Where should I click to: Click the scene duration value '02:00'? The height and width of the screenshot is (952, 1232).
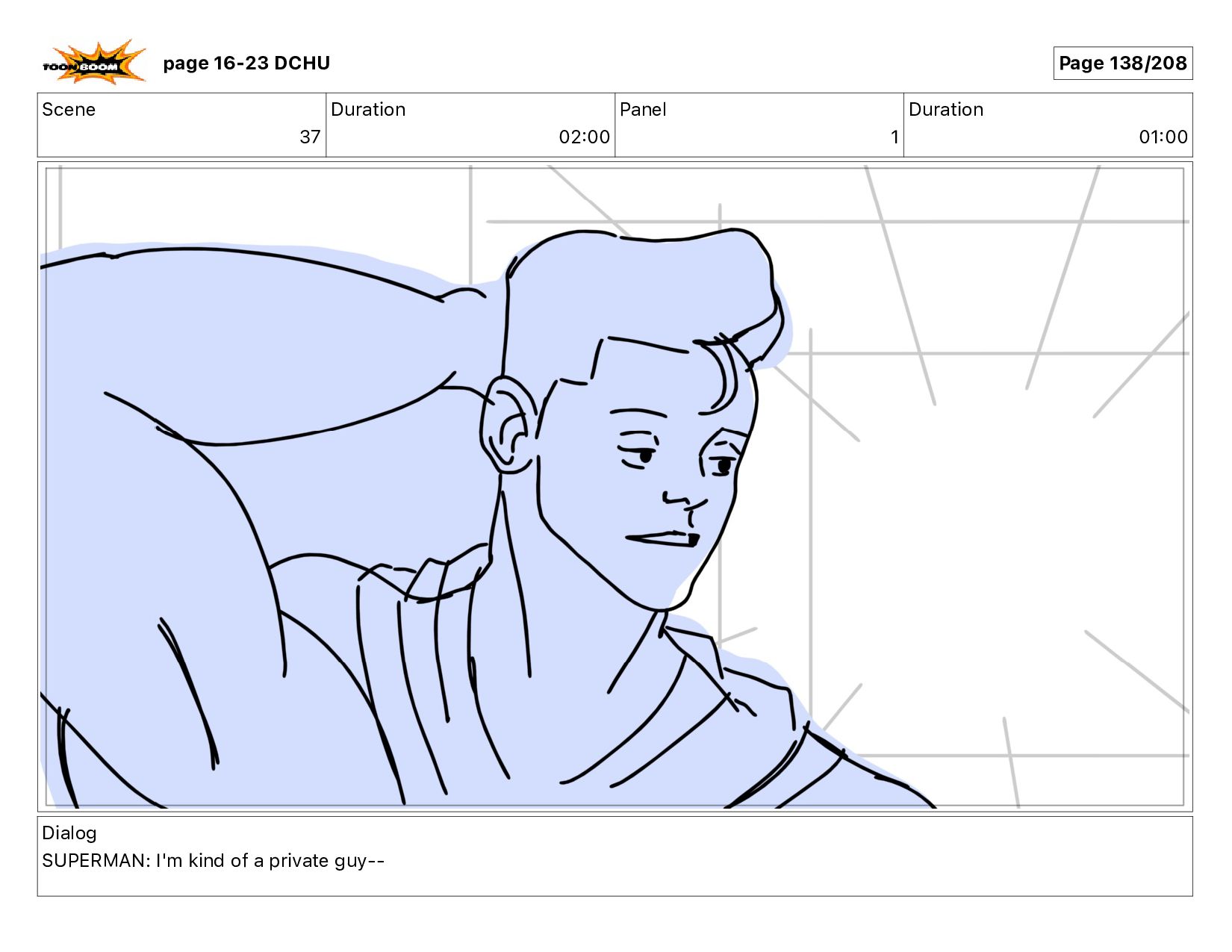tap(584, 137)
